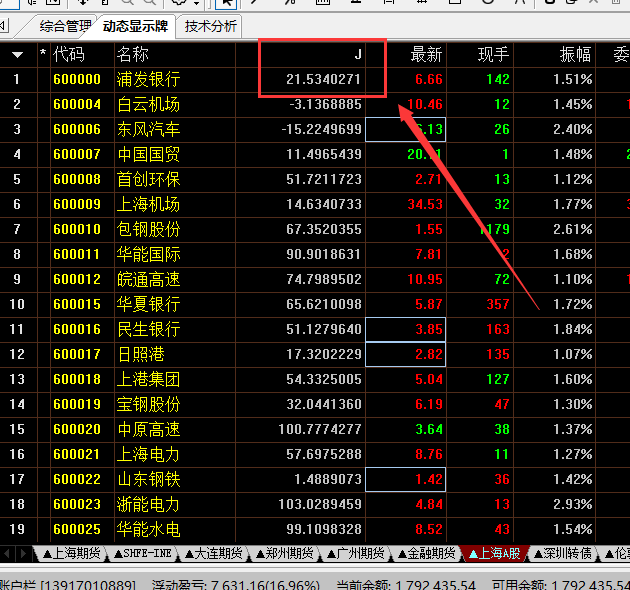Sort by the J indicator column header
The image size is (630, 590).
[x=358, y=54]
